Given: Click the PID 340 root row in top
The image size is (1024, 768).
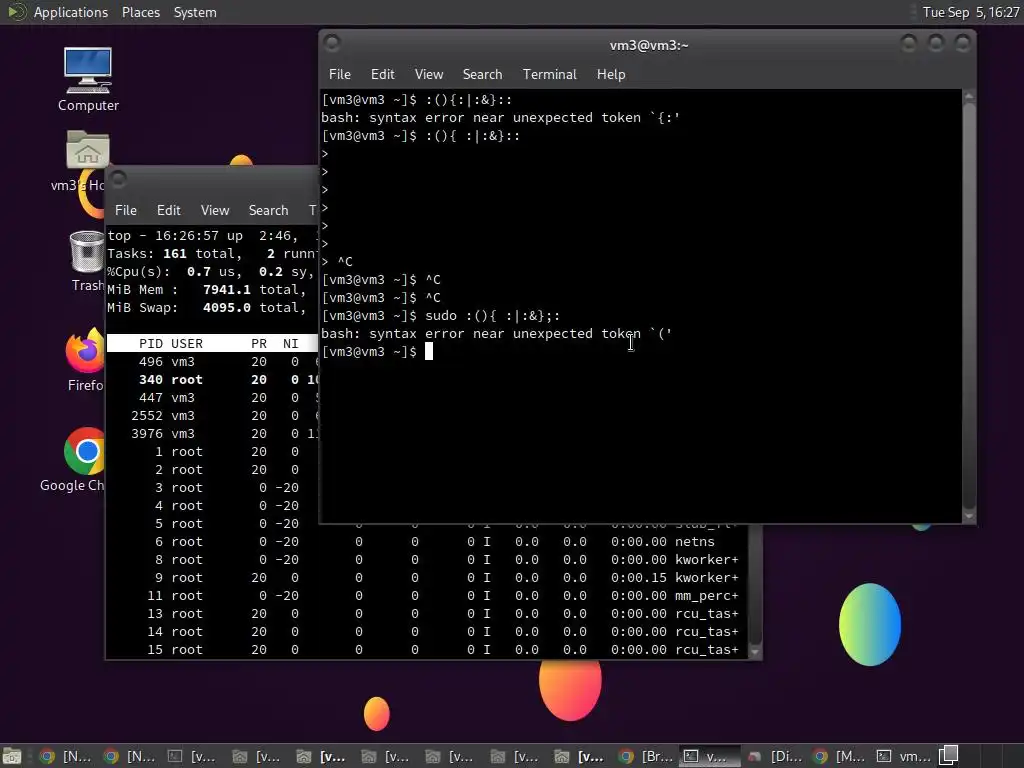Looking at the screenshot, I should click(x=212, y=379).
